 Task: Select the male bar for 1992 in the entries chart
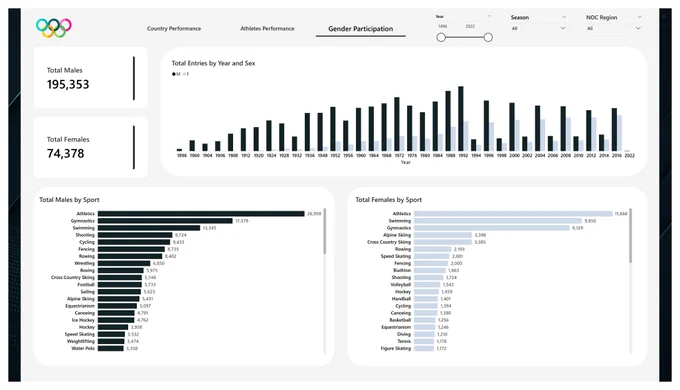coord(461,118)
